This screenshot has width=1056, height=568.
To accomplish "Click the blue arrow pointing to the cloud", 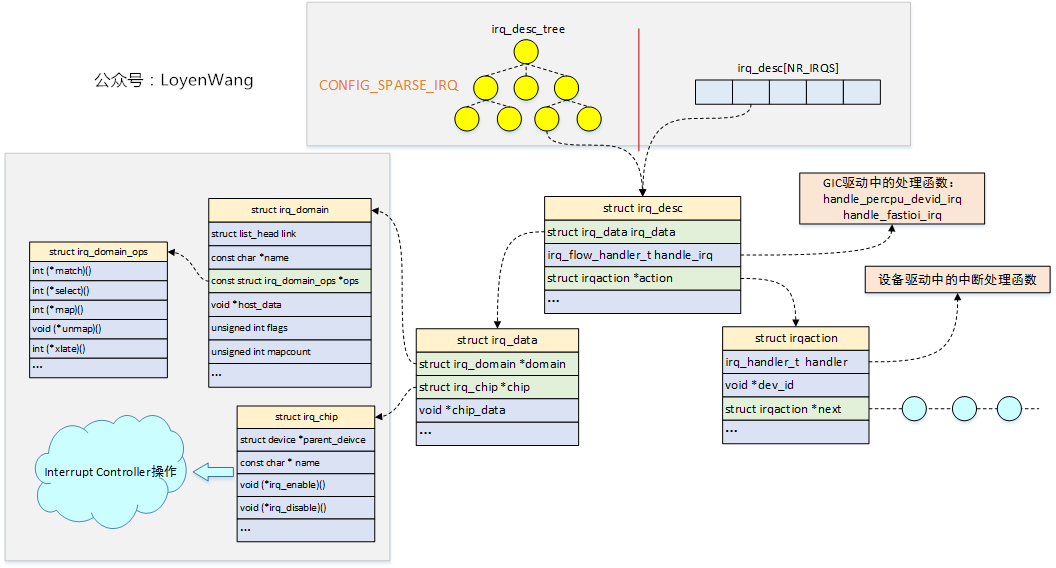I will [x=212, y=472].
